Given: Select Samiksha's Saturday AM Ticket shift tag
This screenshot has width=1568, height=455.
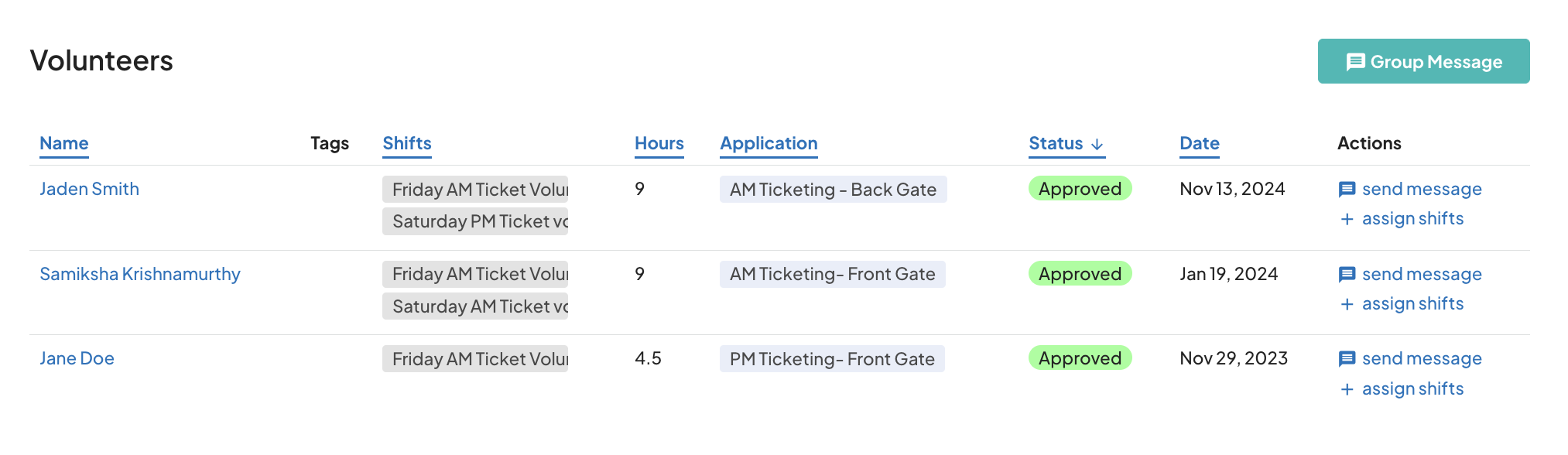Looking at the screenshot, I should coord(475,306).
